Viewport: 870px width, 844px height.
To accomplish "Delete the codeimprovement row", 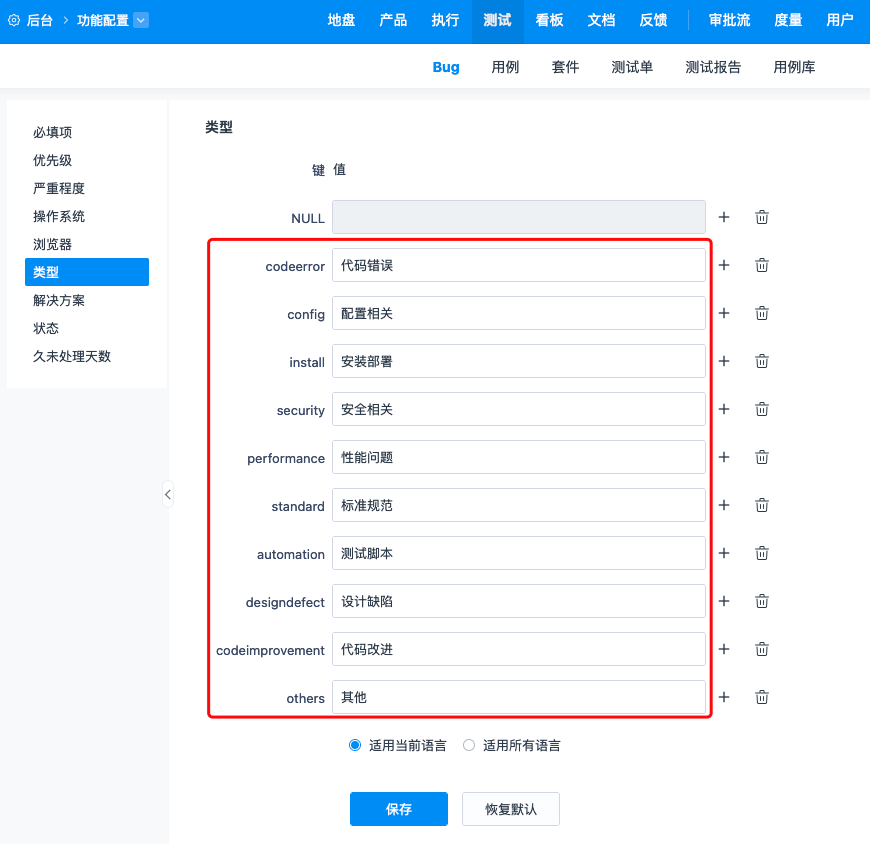I will coord(762,649).
